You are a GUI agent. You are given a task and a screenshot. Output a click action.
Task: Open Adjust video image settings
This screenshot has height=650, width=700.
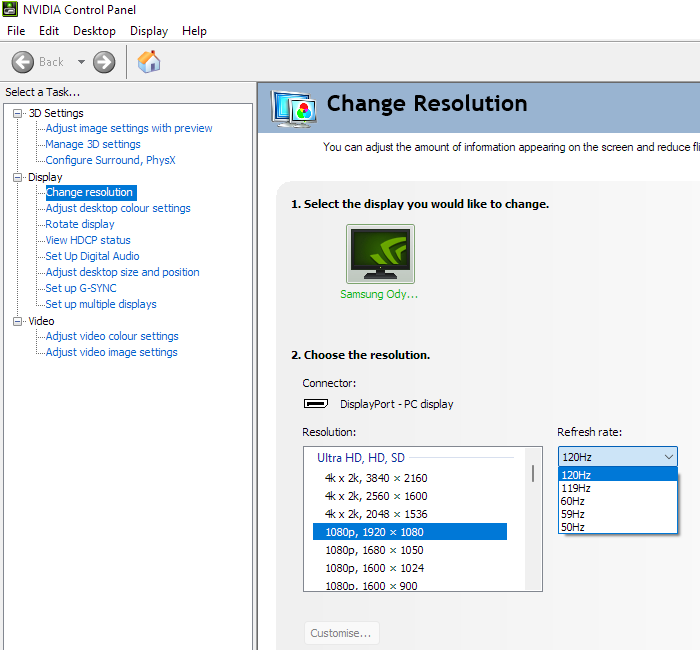point(112,352)
